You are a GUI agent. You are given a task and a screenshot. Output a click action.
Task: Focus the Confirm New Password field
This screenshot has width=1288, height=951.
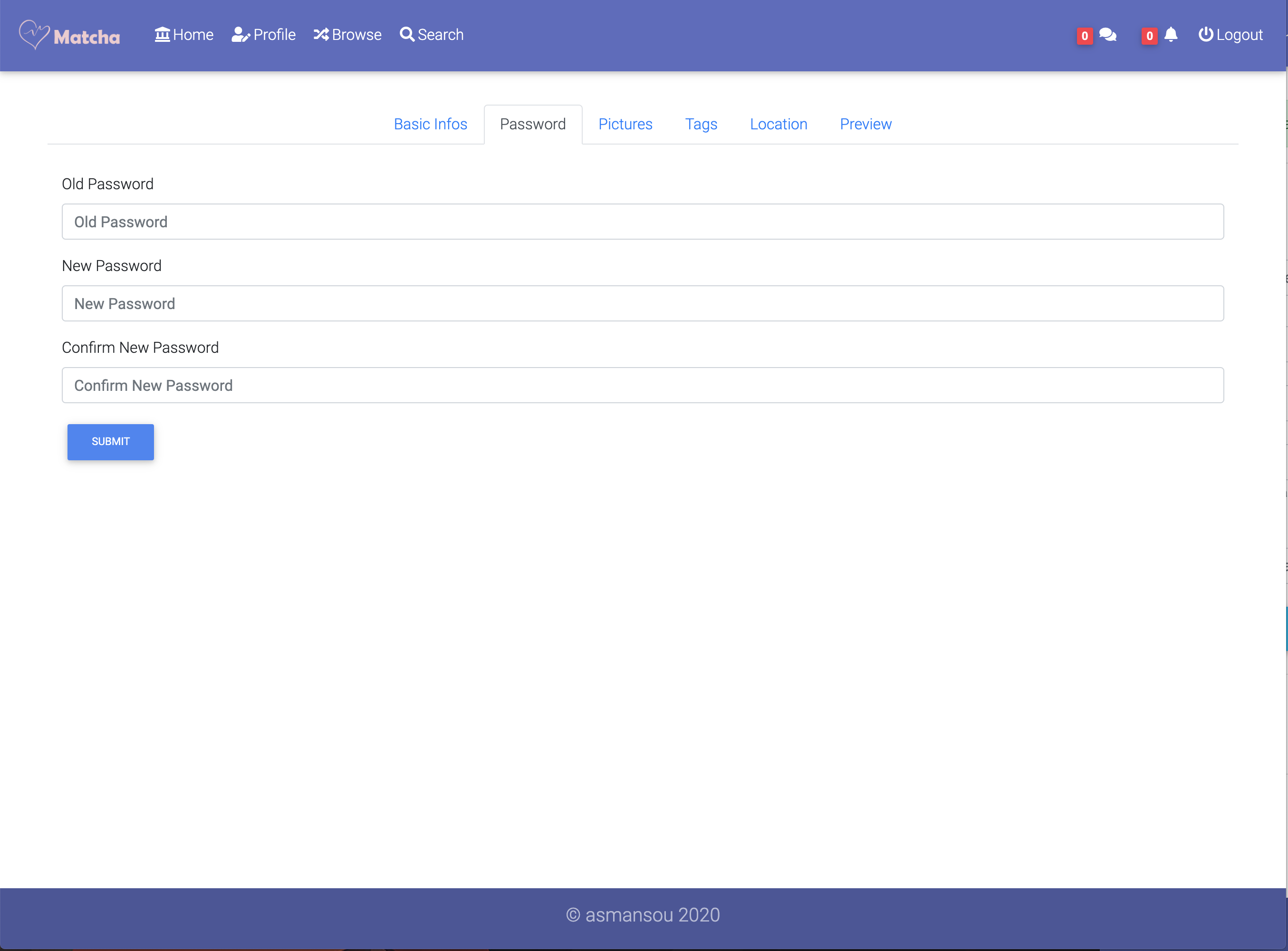click(643, 385)
